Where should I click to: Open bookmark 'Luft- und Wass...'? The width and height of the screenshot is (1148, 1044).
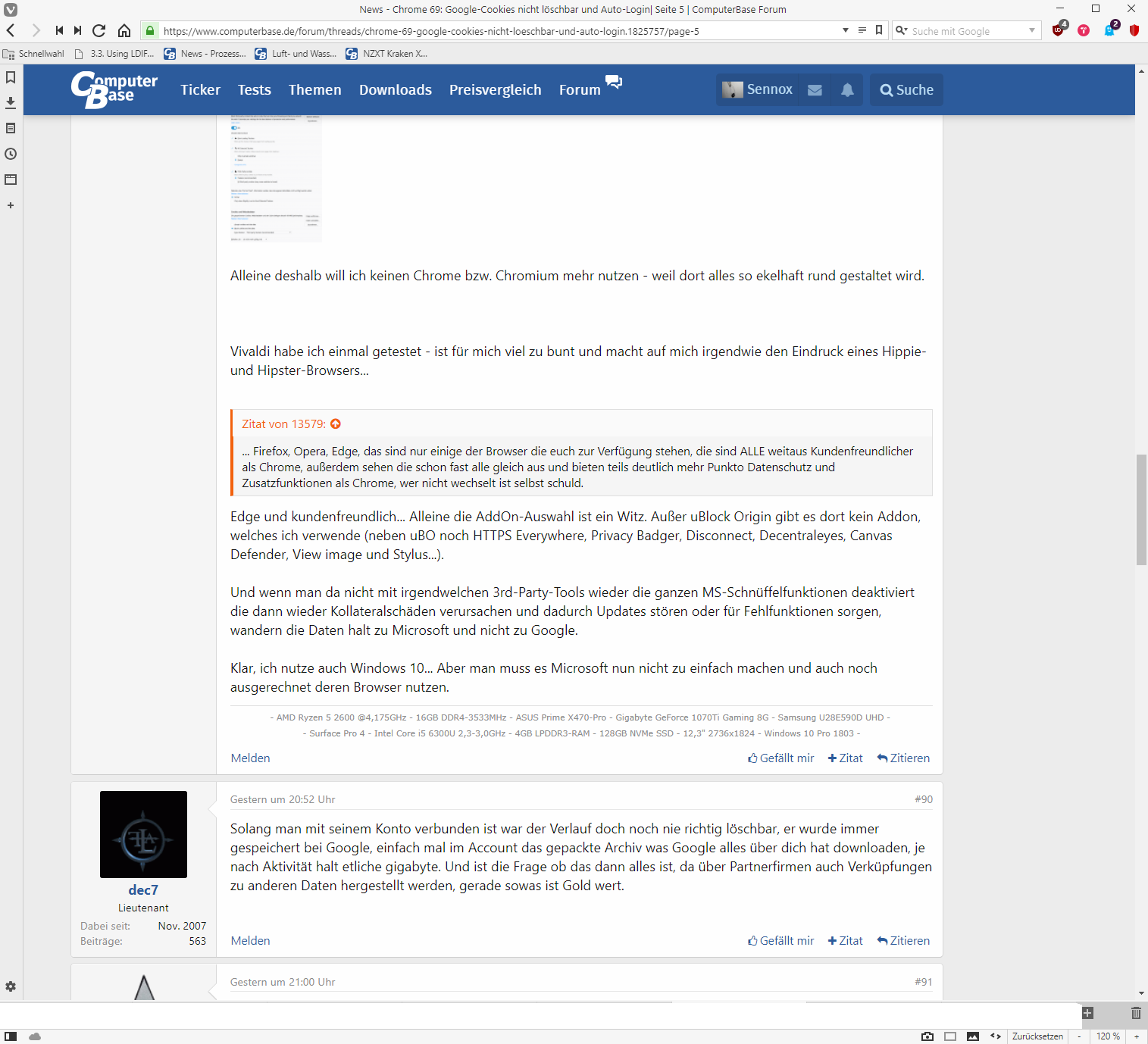point(296,54)
